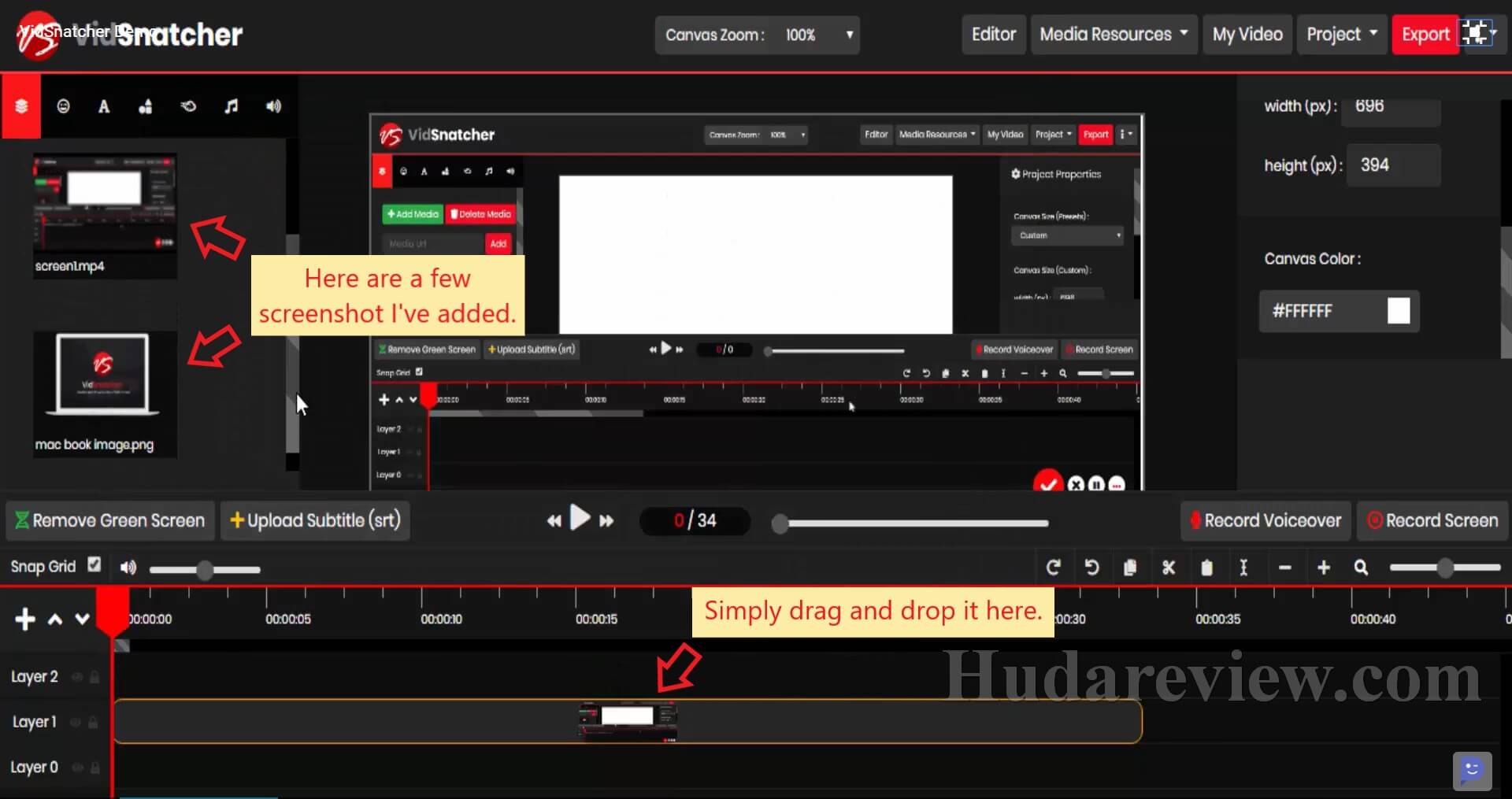The width and height of the screenshot is (1512, 799).
Task: Open My Video page
Action: [x=1247, y=35]
